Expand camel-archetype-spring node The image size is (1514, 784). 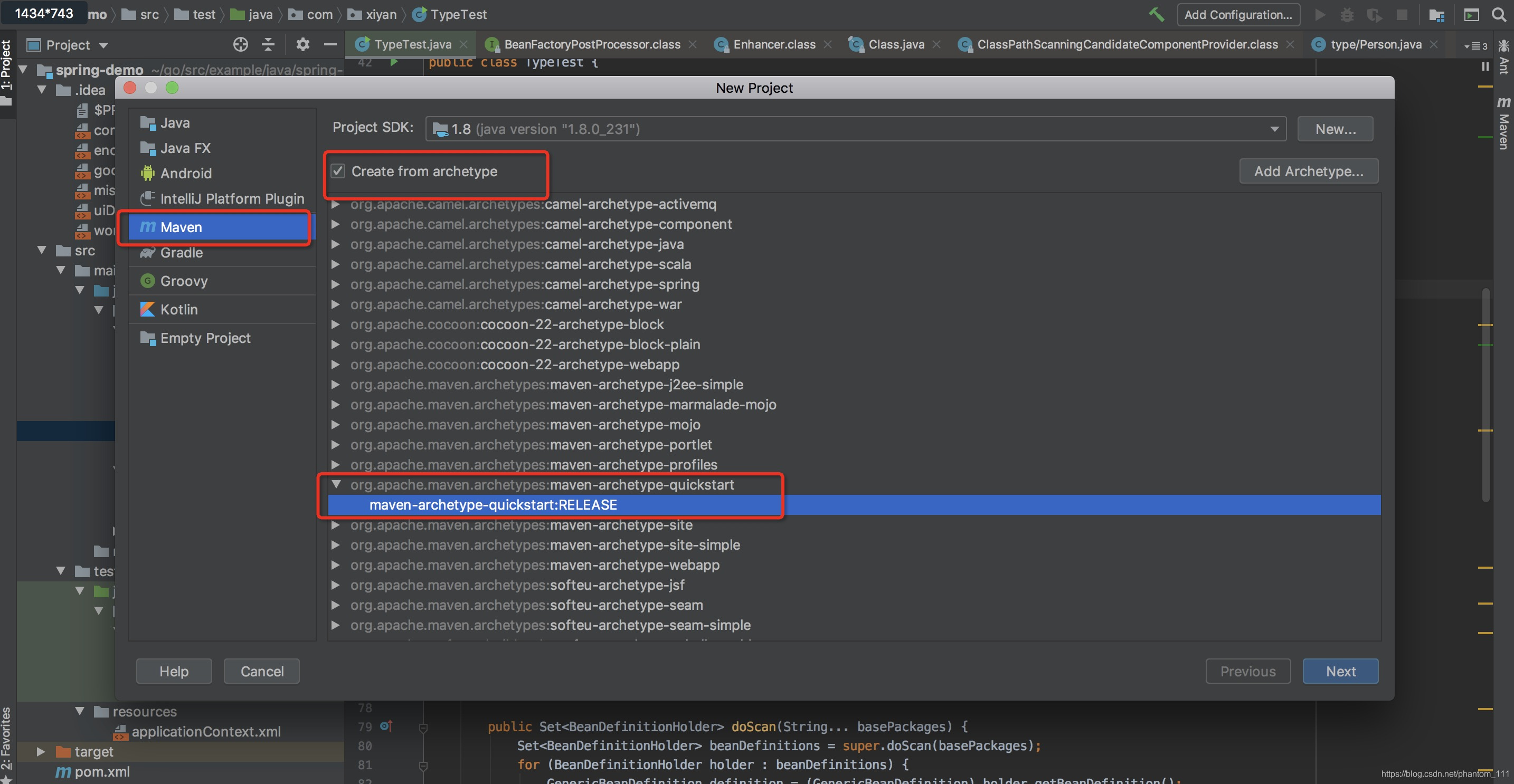pyautogui.click(x=336, y=284)
